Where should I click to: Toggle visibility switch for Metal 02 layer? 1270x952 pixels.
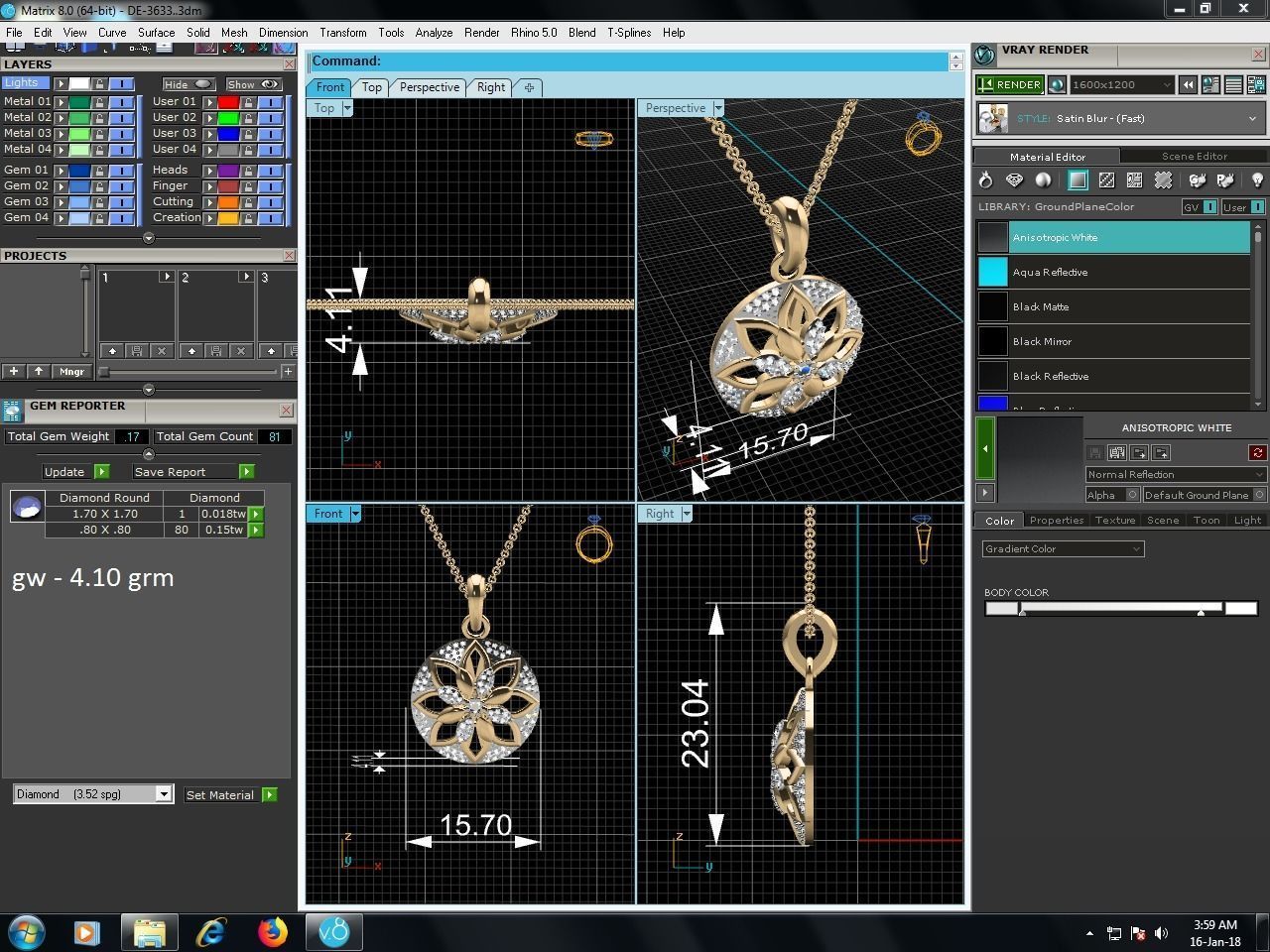click(123, 118)
